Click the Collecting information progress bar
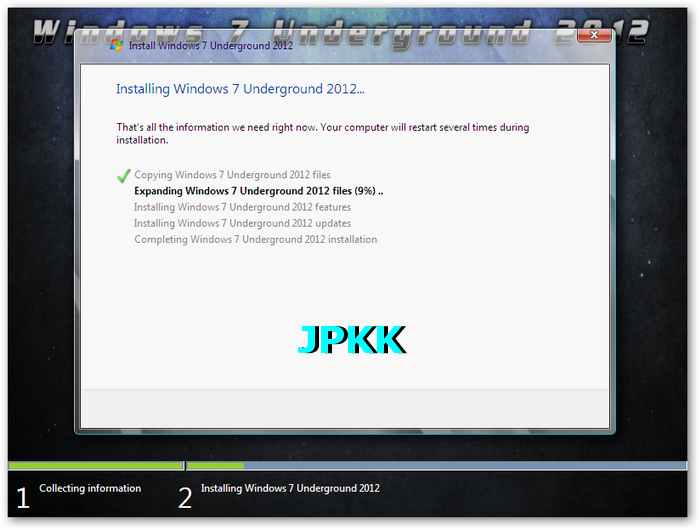 [96, 466]
